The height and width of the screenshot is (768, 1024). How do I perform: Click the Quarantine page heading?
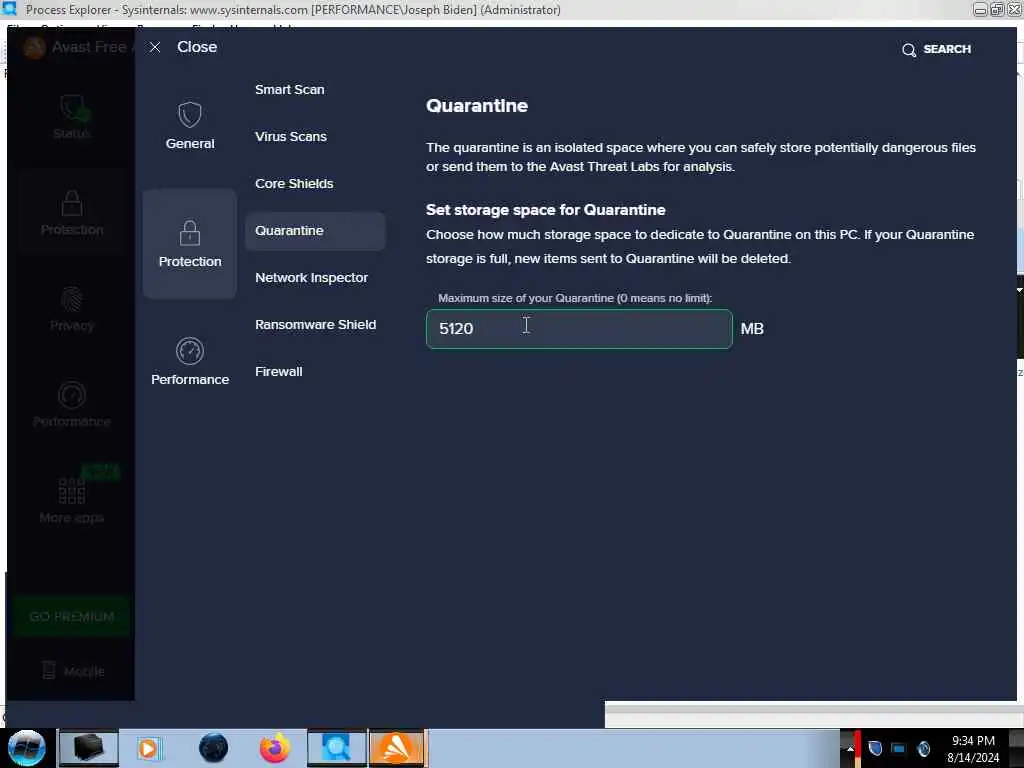click(x=477, y=106)
